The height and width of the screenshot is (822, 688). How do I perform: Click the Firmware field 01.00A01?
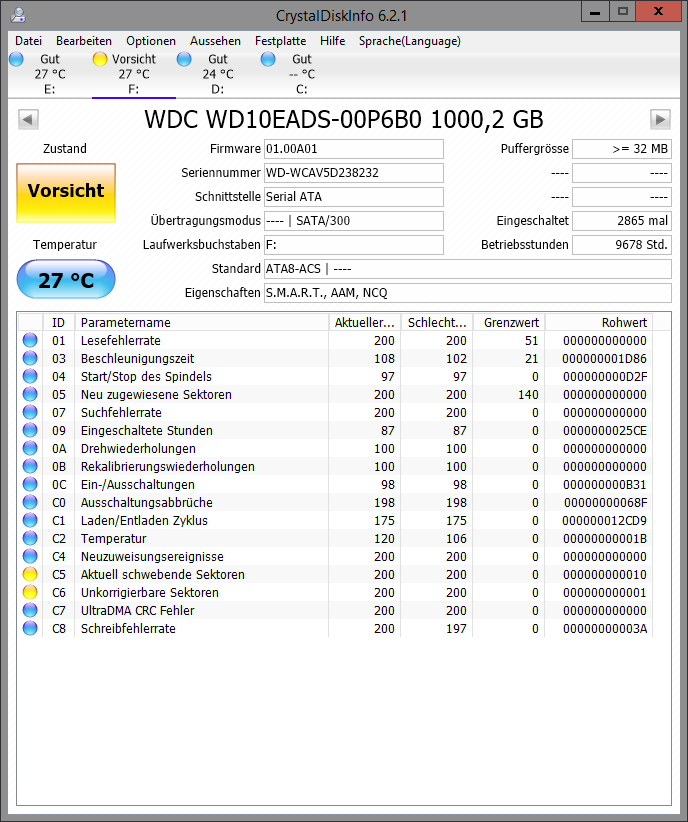[353, 149]
